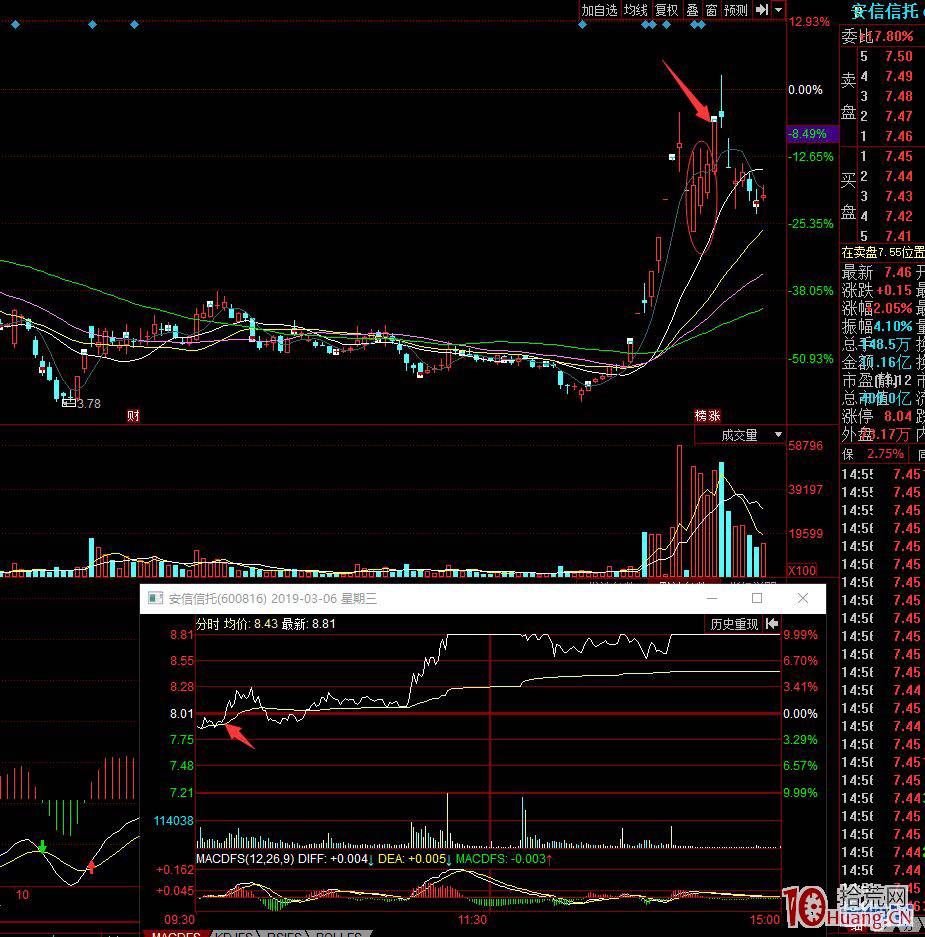Click the single blue diamond marker below 复权
Image resolution: width=925 pixels, height=937 pixels.
coord(667,25)
